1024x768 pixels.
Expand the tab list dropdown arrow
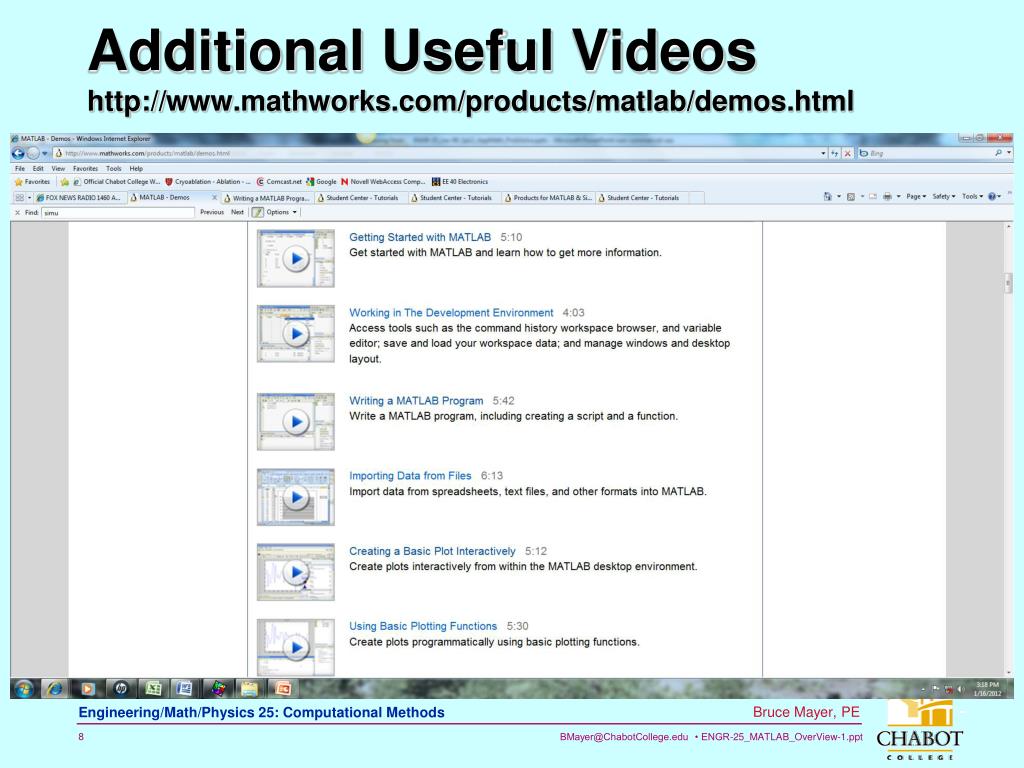tap(29, 197)
